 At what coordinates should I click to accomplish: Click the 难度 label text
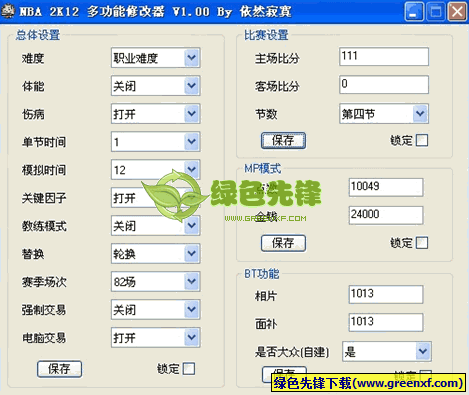coord(33,59)
